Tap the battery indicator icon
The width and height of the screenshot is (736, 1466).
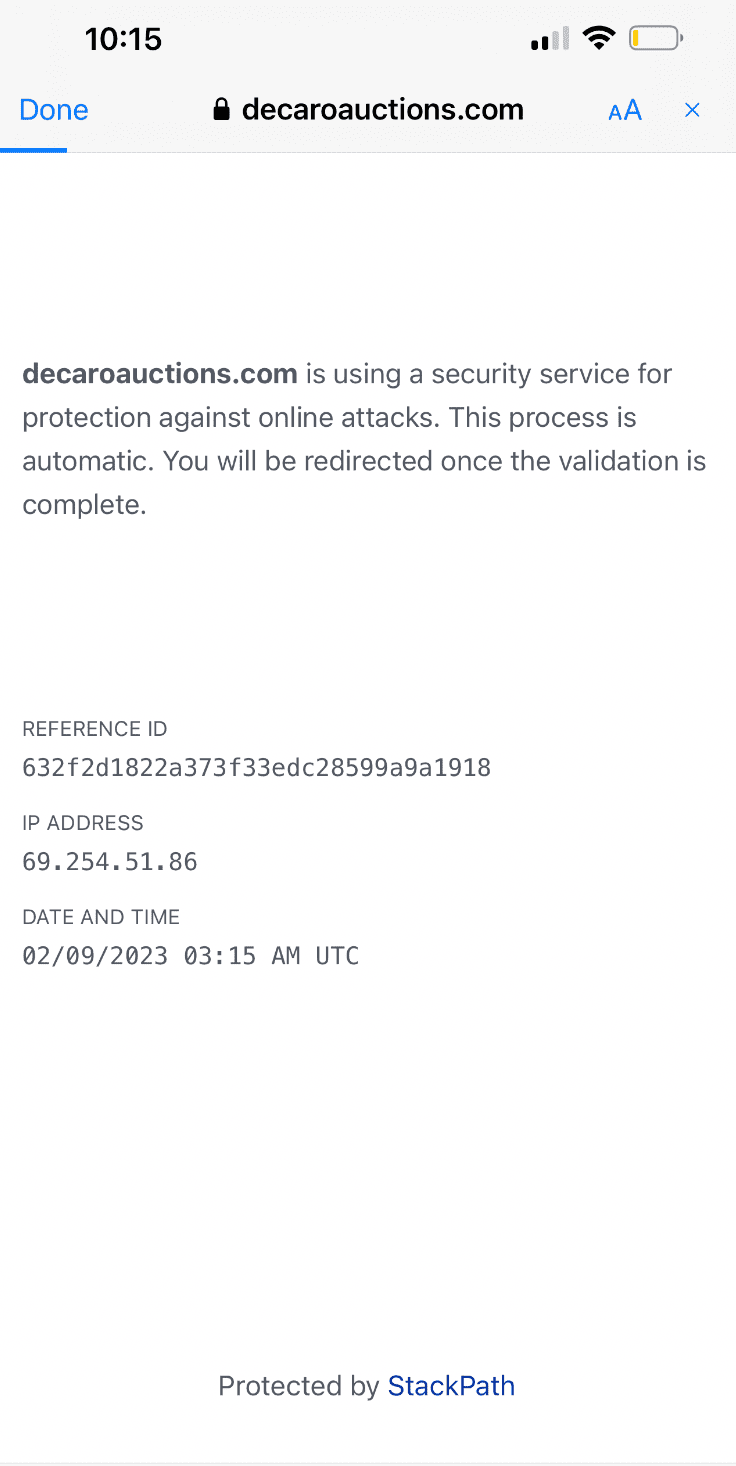click(x=656, y=39)
